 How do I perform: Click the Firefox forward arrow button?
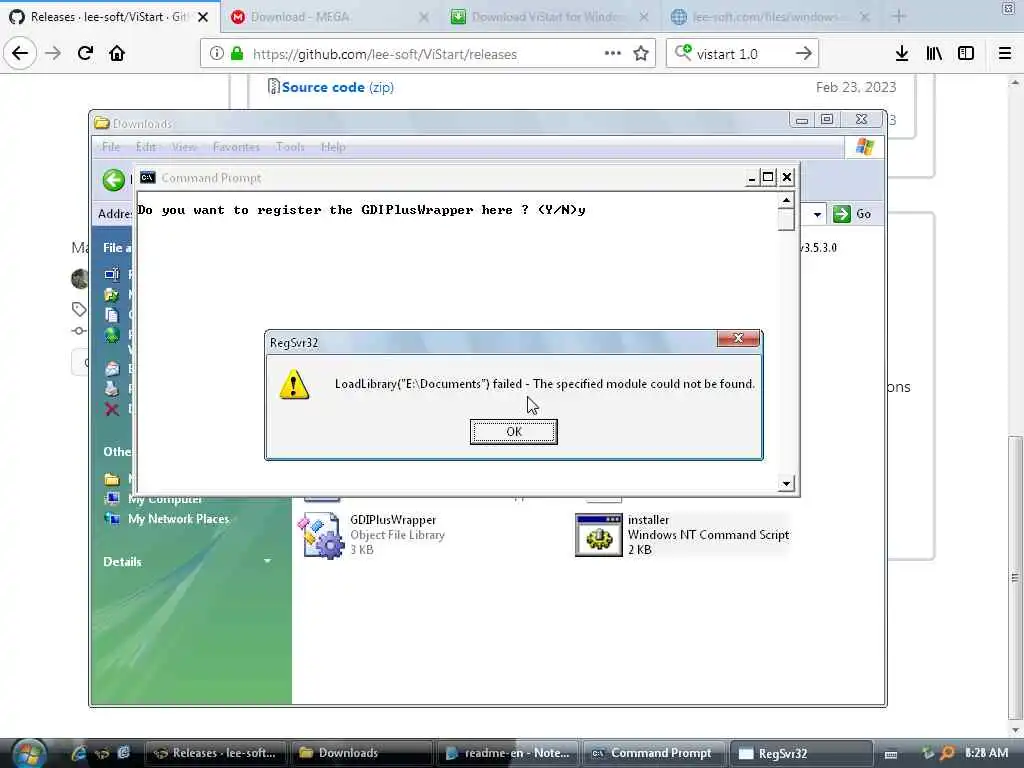(x=53, y=54)
